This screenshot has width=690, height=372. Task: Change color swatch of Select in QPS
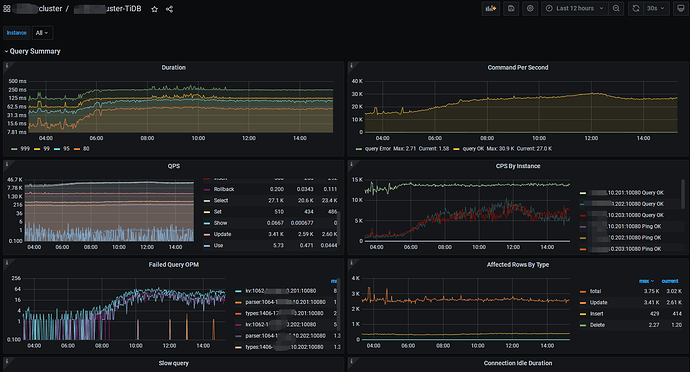207,200
